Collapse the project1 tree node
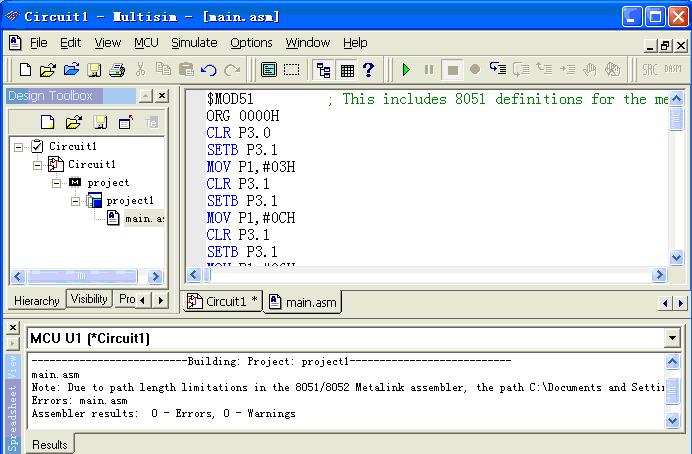692x454 pixels. tap(75, 201)
